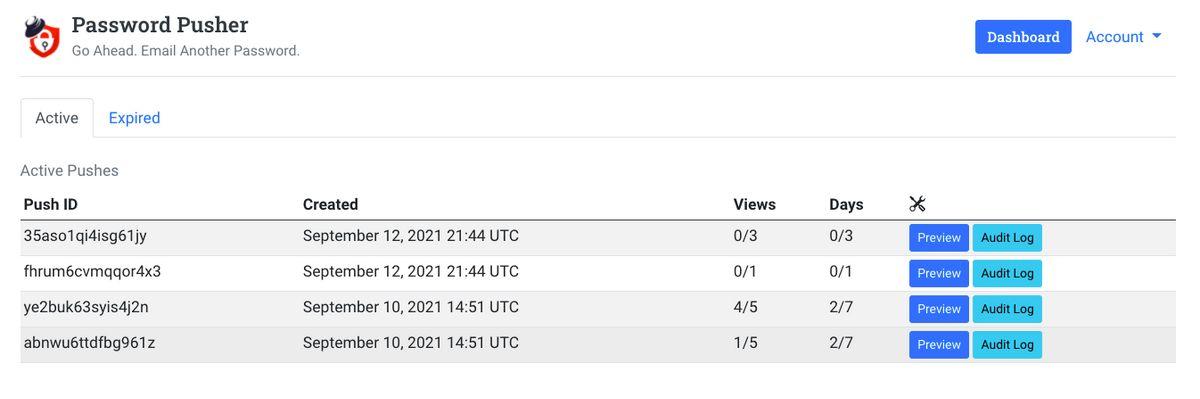Open Audit Log for push abnwu6ttdfbg961z
The width and height of the screenshot is (1200, 399).
coord(1007,345)
